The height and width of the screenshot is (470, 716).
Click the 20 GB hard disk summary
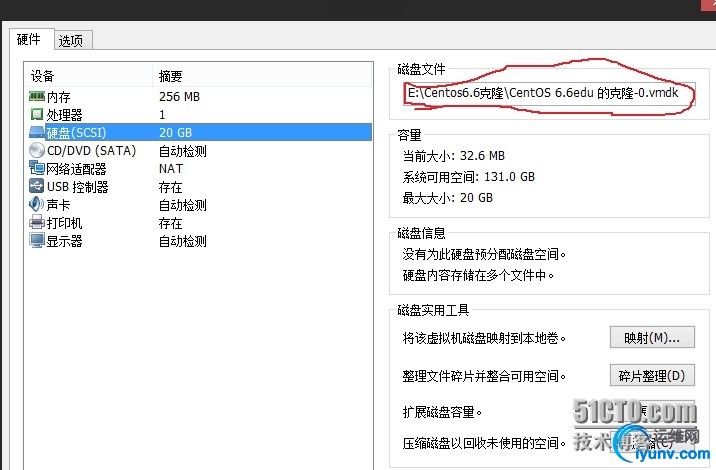[176, 133]
